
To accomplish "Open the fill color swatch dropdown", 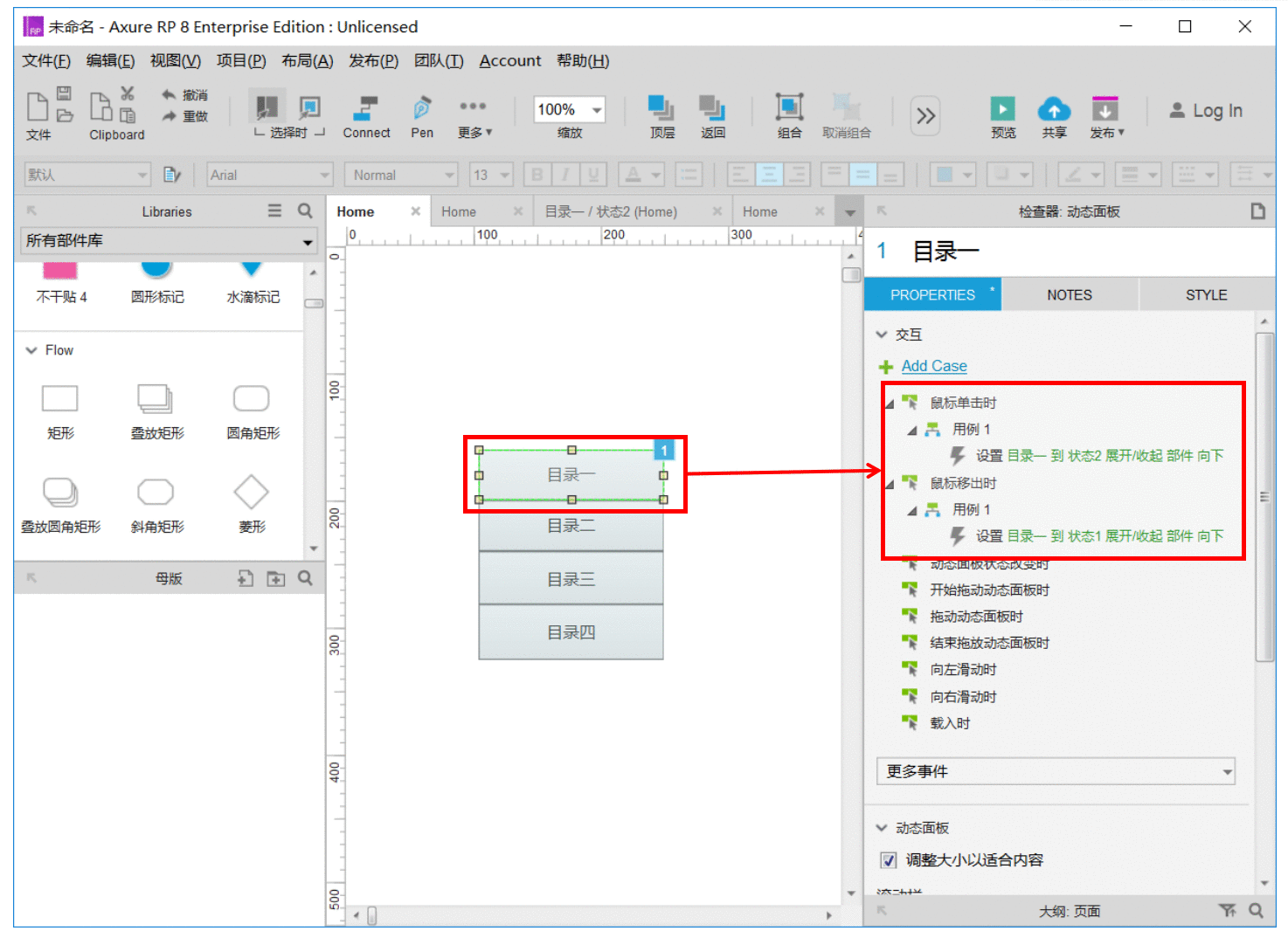I will [x=952, y=175].
